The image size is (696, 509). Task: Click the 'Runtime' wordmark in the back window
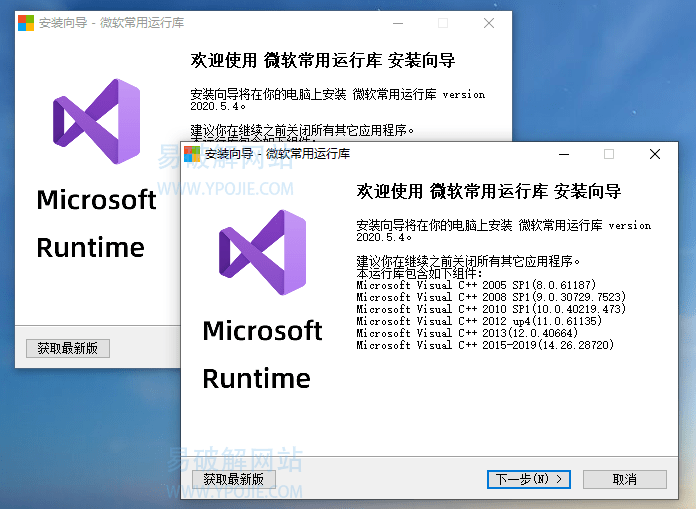coord(91,247)
